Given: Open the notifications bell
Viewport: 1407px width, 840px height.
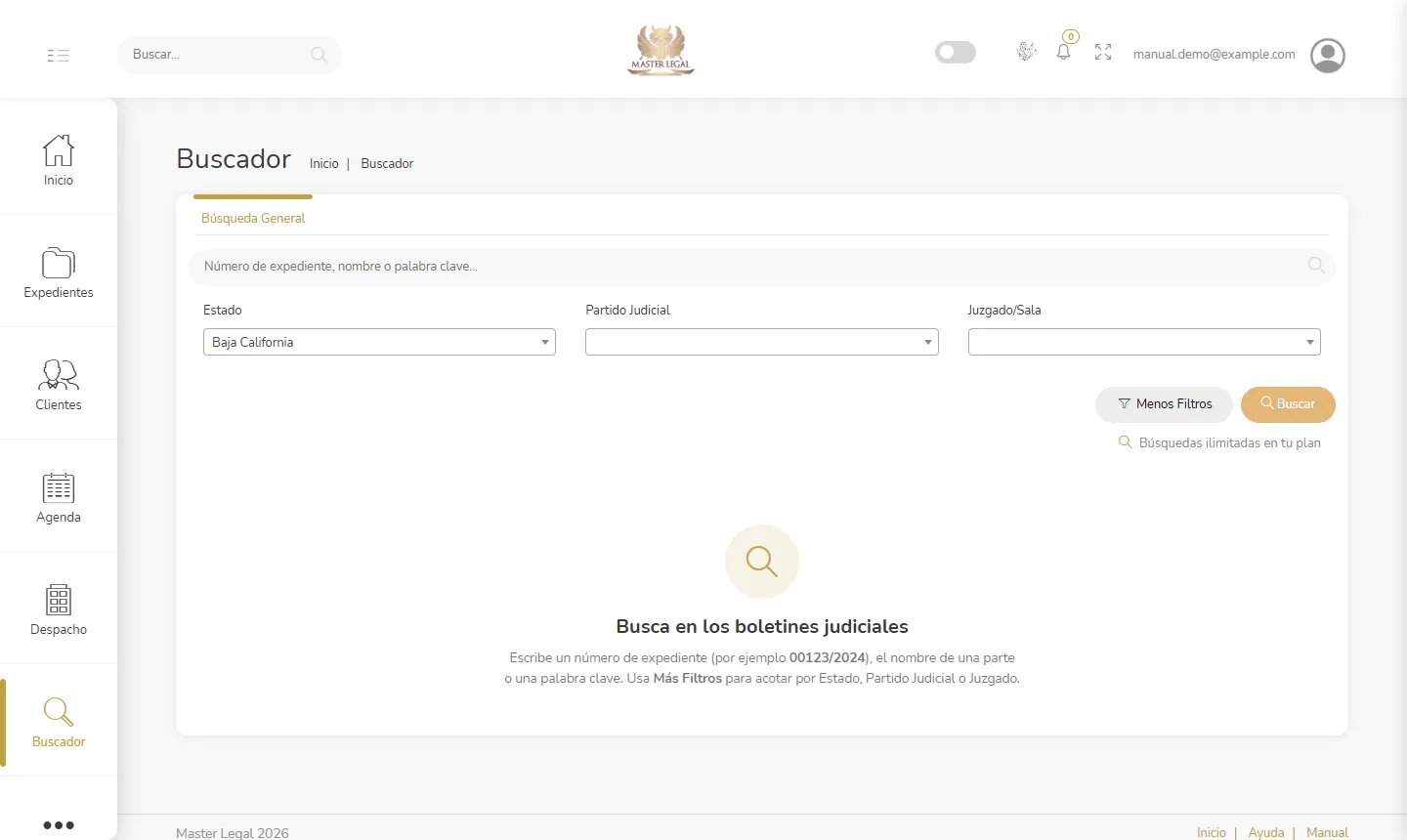Looking at the screenshot, I should click(1064, 52).
